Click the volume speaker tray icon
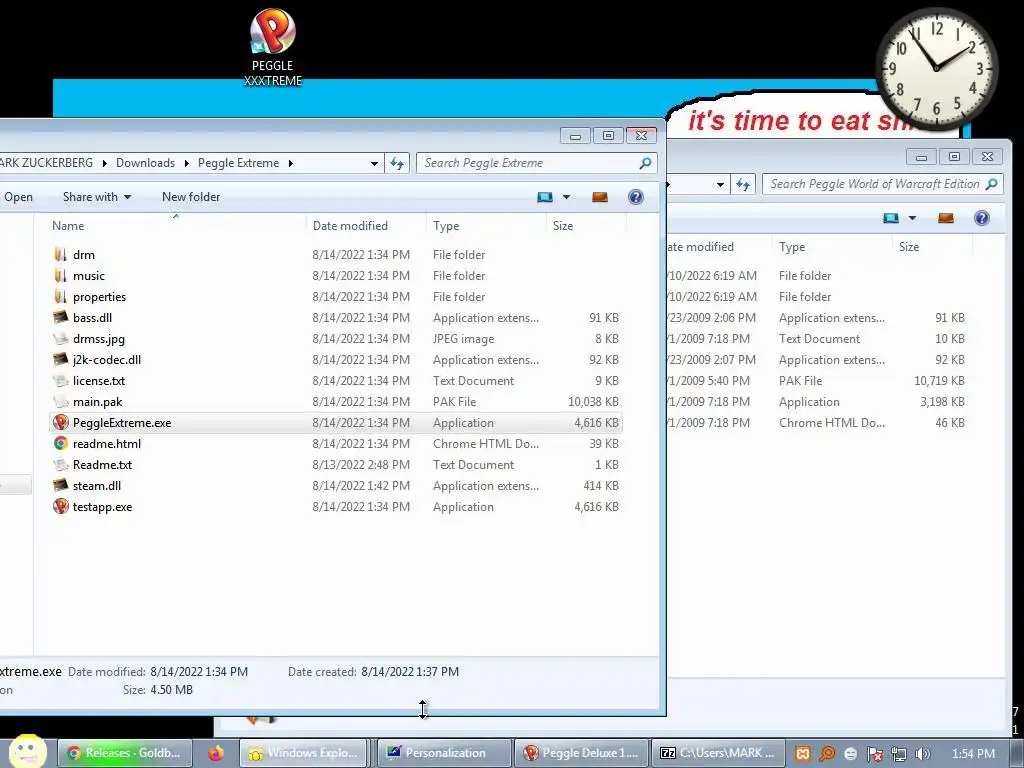 (922, 754)
